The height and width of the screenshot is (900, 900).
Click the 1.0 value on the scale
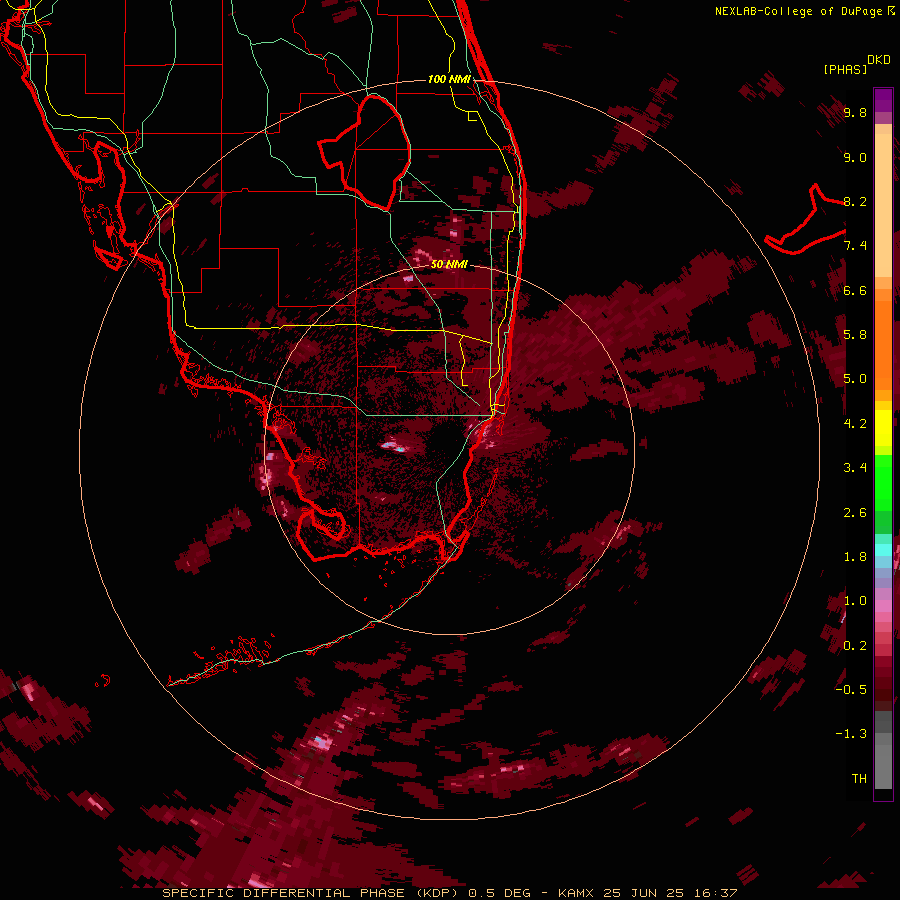pos(855,601)
